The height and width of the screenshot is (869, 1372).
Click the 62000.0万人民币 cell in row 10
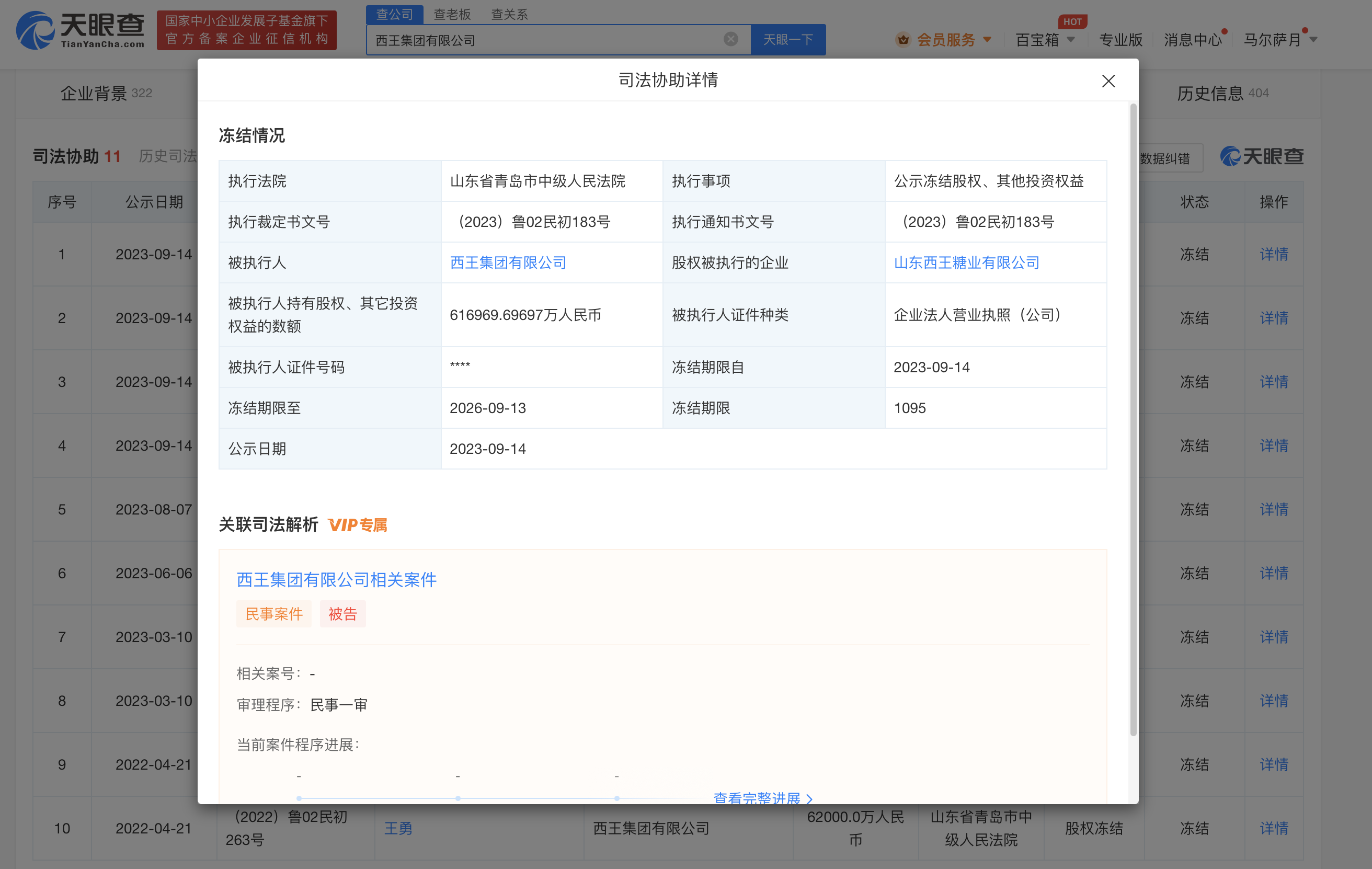(x=855, y=829)
